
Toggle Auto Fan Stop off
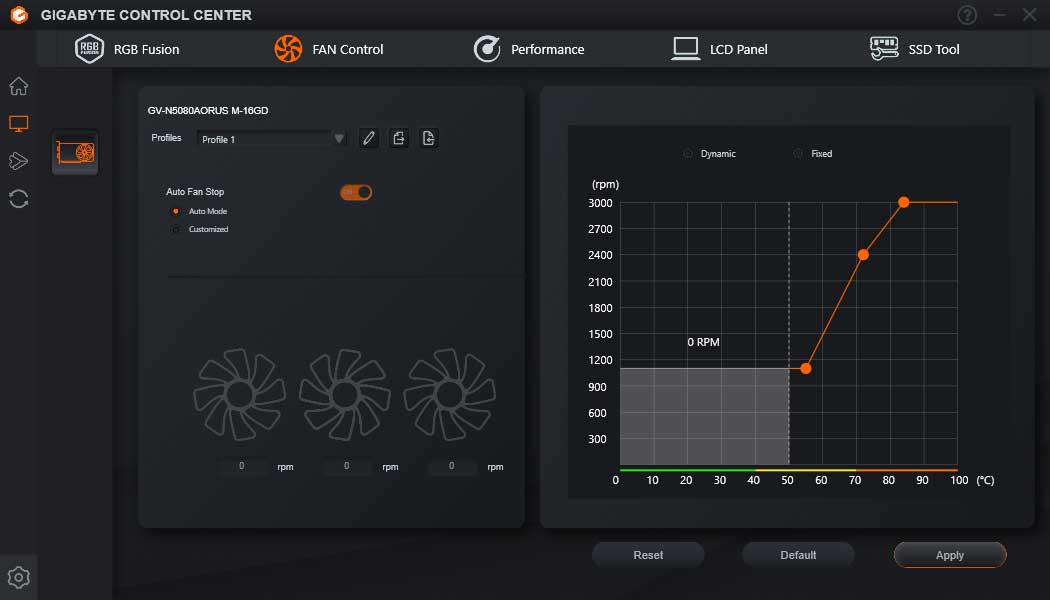(355, 191)
